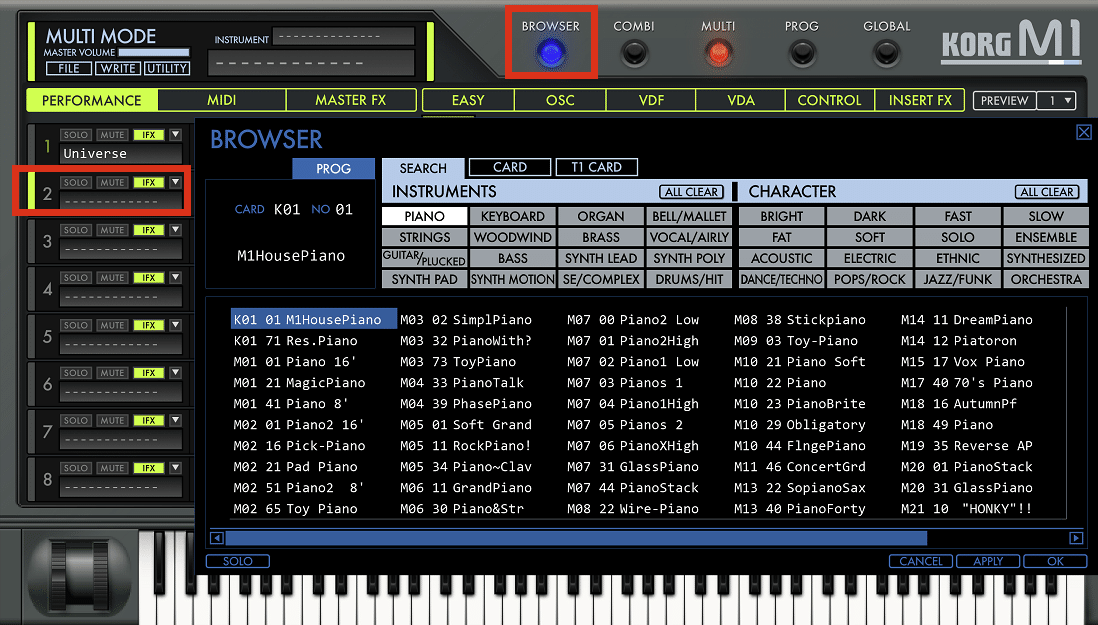Image resolution: width=1098 pixels, height=625 pixels.
Task: Open the PREVIEW number dropdown
Action: point(1056,101)
